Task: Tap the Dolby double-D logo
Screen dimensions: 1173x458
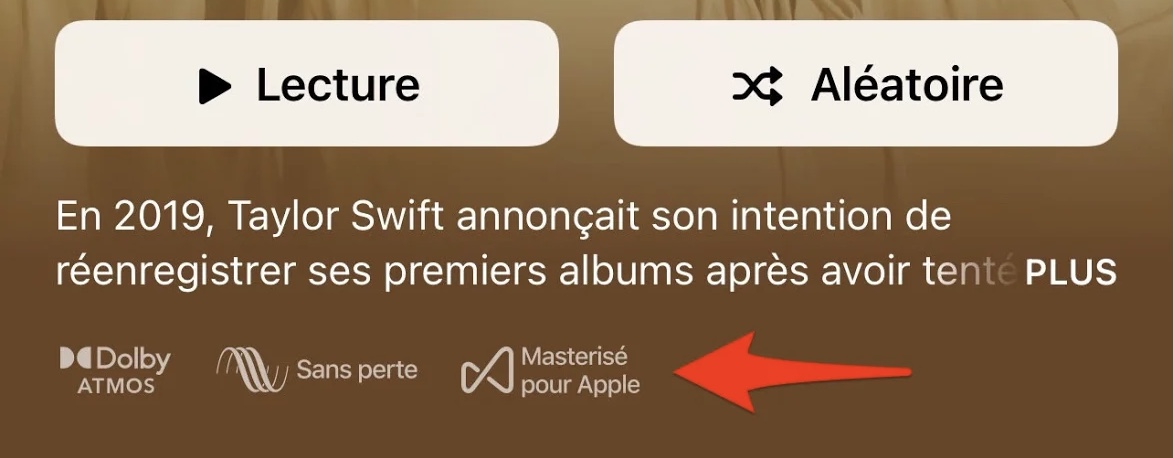Action: click(76, 358)
